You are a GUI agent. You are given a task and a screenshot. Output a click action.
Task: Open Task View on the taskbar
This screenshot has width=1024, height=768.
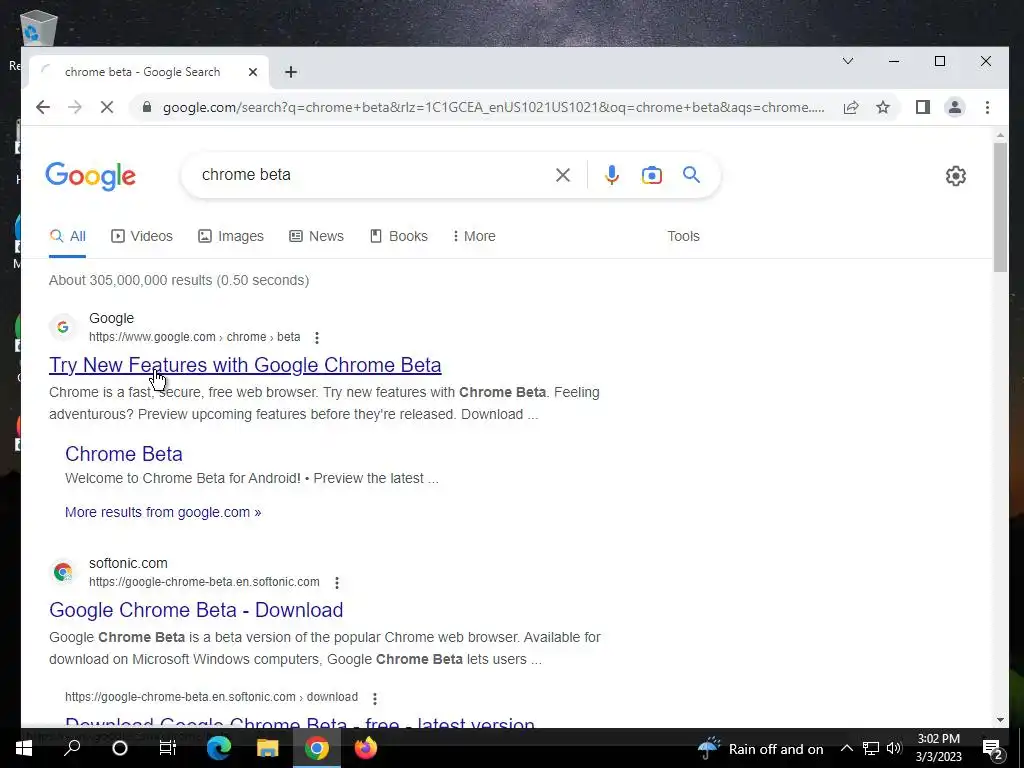[168, 748]
